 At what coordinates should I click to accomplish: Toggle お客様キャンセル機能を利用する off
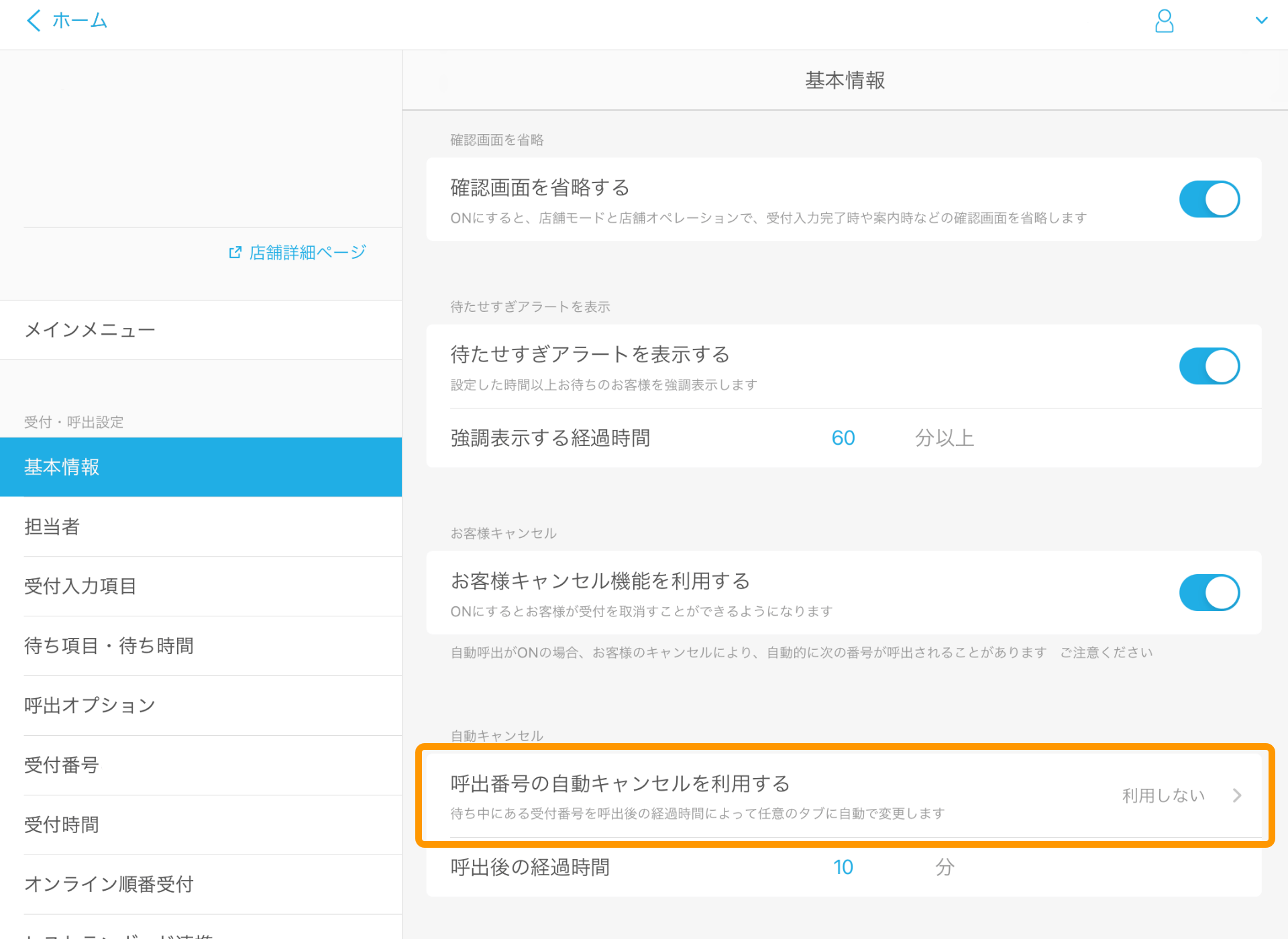coord(1209,592)
